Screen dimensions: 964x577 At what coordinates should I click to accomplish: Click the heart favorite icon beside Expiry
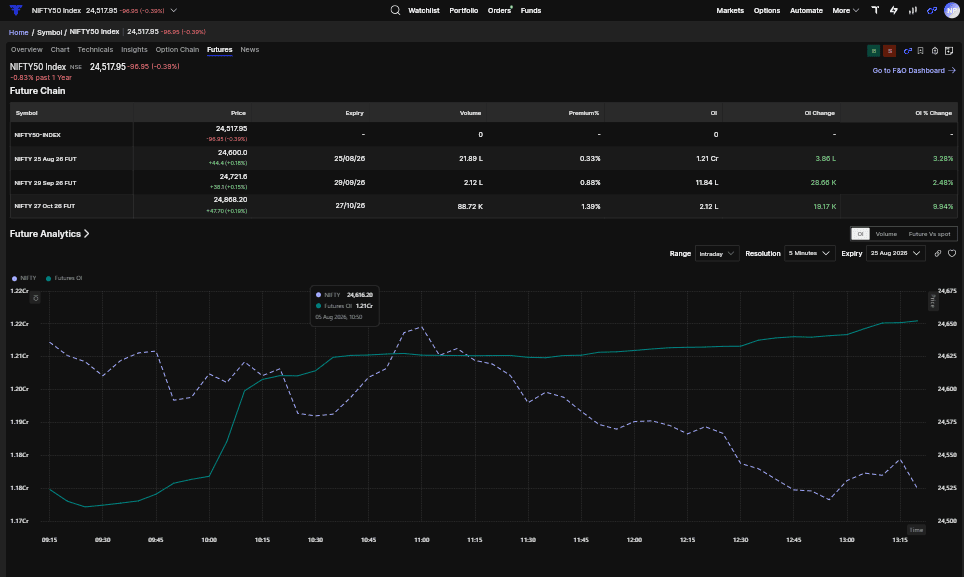point(952,253)
